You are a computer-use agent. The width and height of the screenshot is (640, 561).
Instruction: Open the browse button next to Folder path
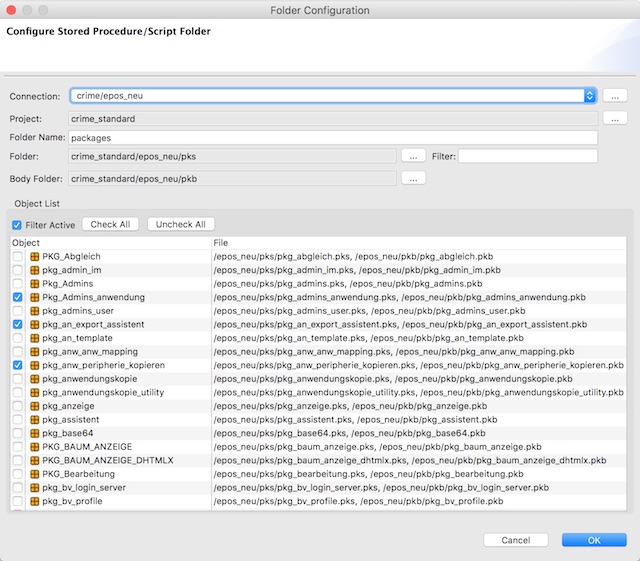(x=413, y=156)
